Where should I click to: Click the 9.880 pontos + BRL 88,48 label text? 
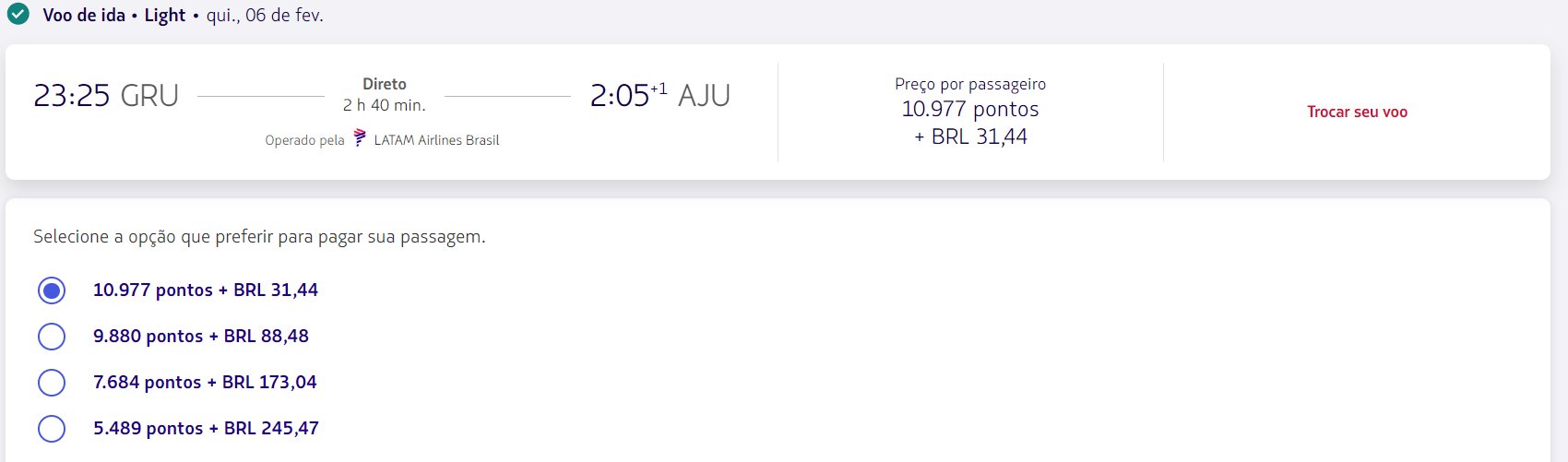pyautogui.click(x=201, y=336)
